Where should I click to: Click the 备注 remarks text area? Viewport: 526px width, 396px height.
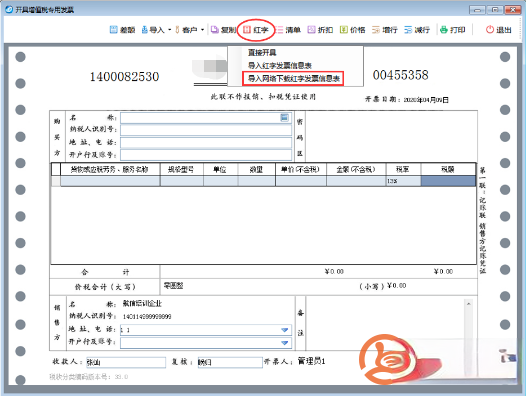click(385, 324)
